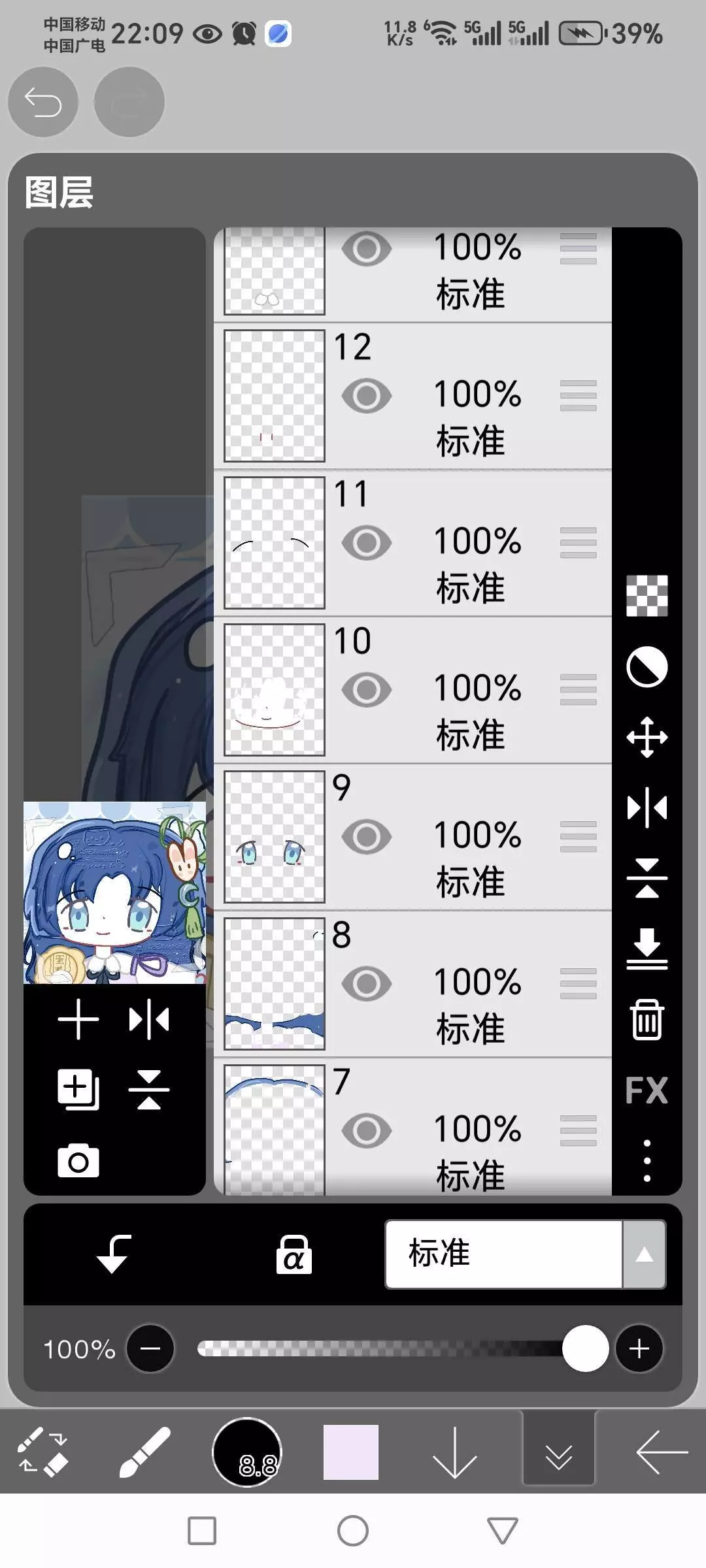Hide layer 12 with its eye icon

[367, 395]
